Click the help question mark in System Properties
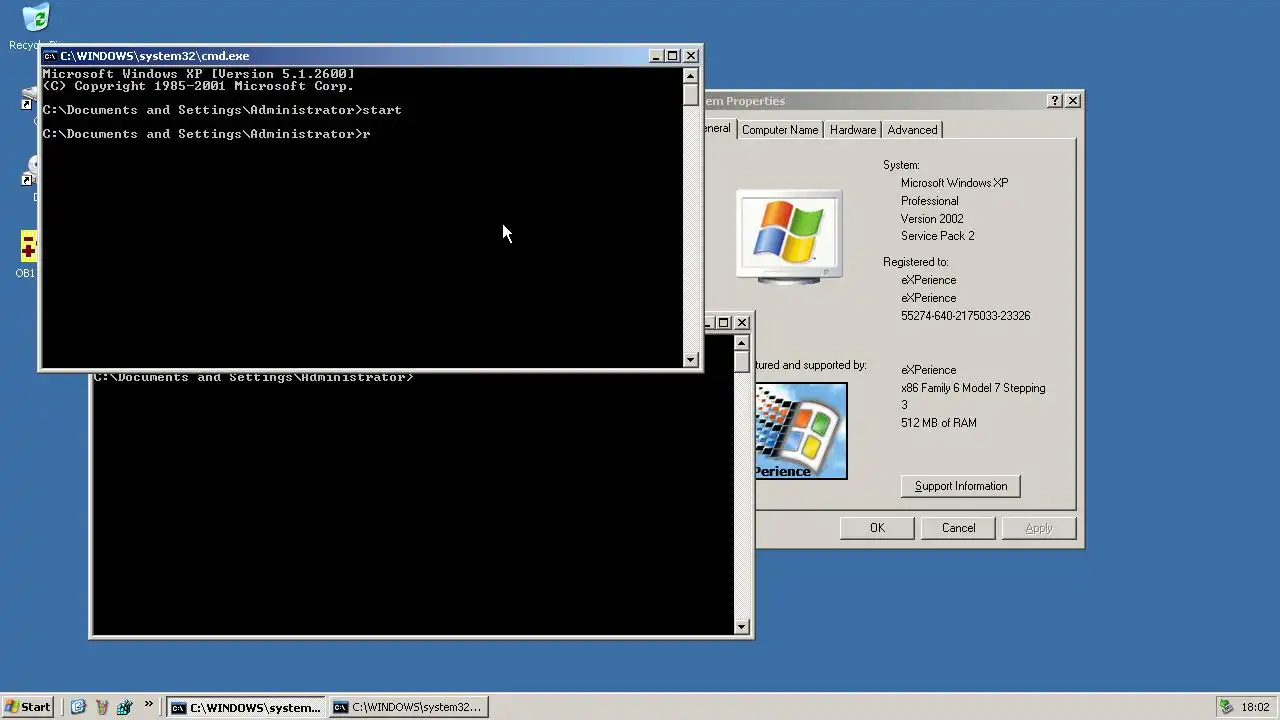The image size is (1280, 720). pos(1055,101)
